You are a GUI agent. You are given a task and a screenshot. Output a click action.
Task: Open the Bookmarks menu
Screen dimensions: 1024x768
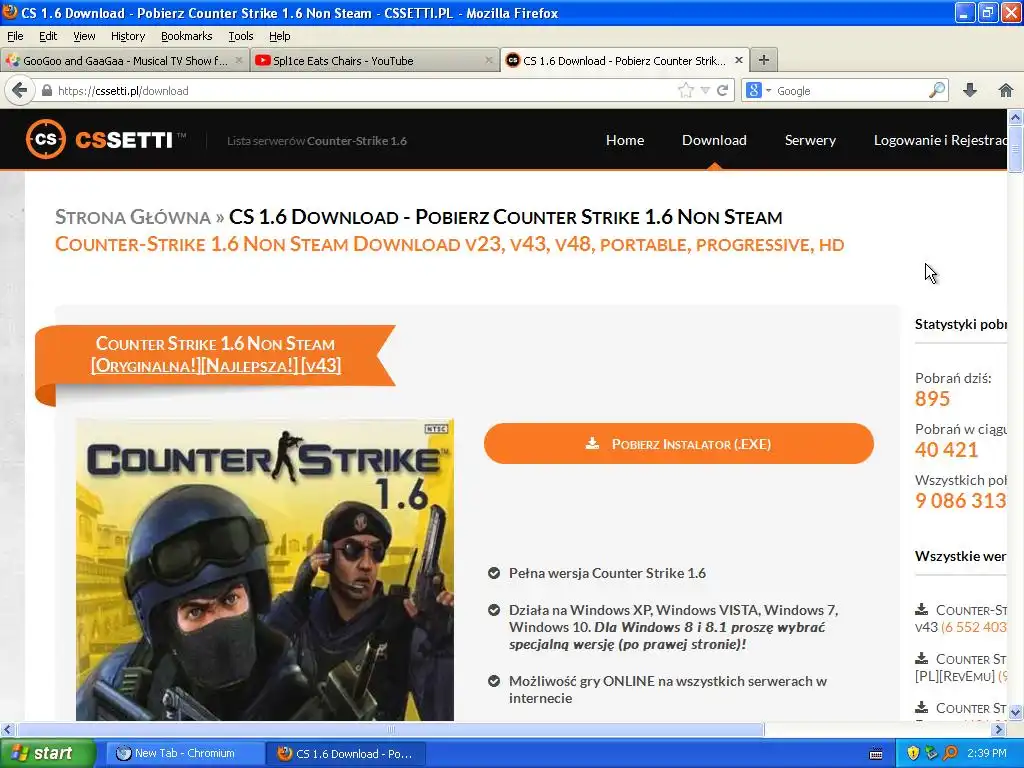(x=186, y=36)
